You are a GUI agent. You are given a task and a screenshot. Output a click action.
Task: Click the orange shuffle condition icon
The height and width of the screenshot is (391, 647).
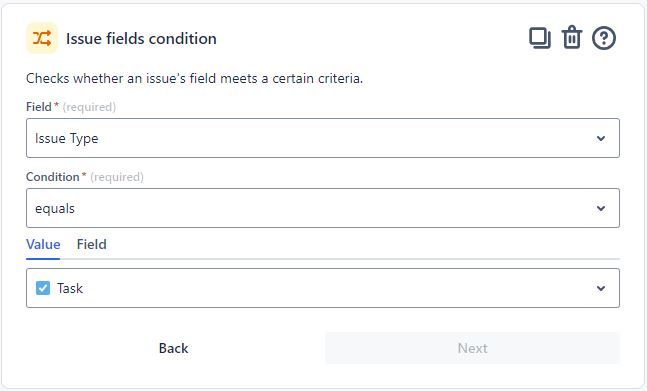tap(42, 38)
